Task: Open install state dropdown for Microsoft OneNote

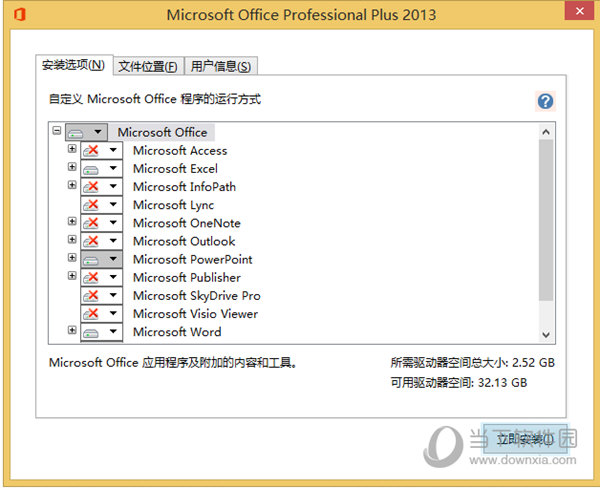Action: [101, 223]
